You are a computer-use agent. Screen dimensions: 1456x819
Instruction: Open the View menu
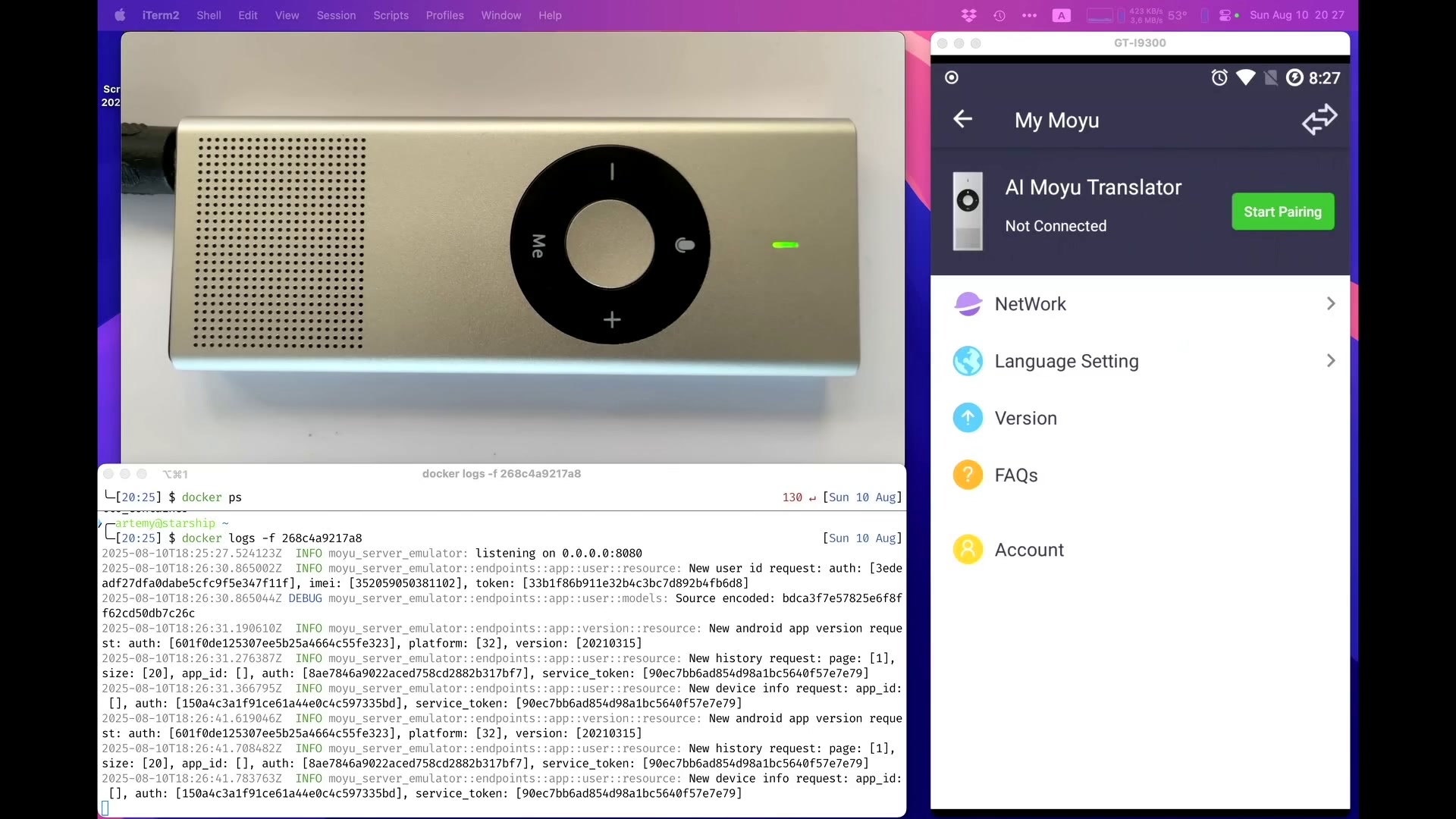[287, 15]
